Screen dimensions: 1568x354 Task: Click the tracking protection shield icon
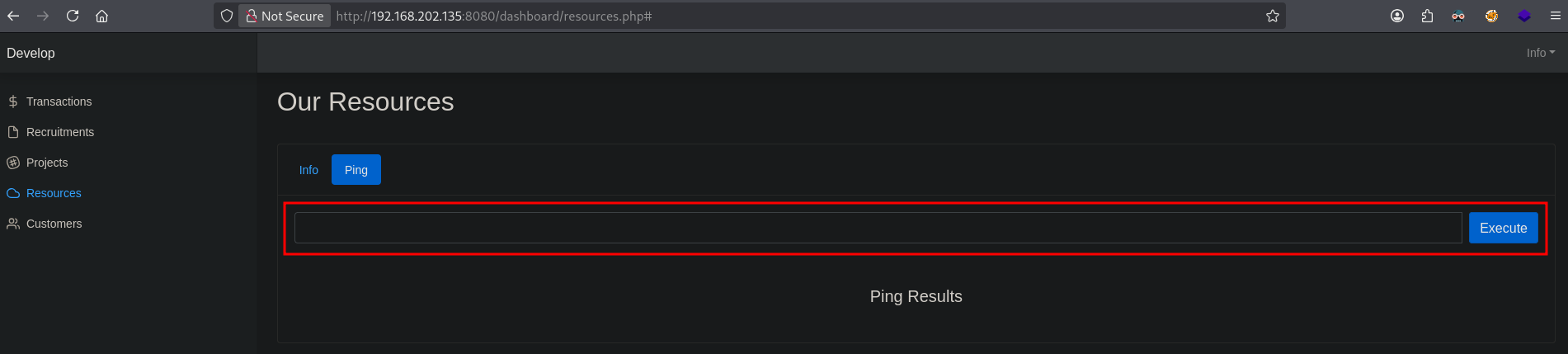[x=227, y=16]
